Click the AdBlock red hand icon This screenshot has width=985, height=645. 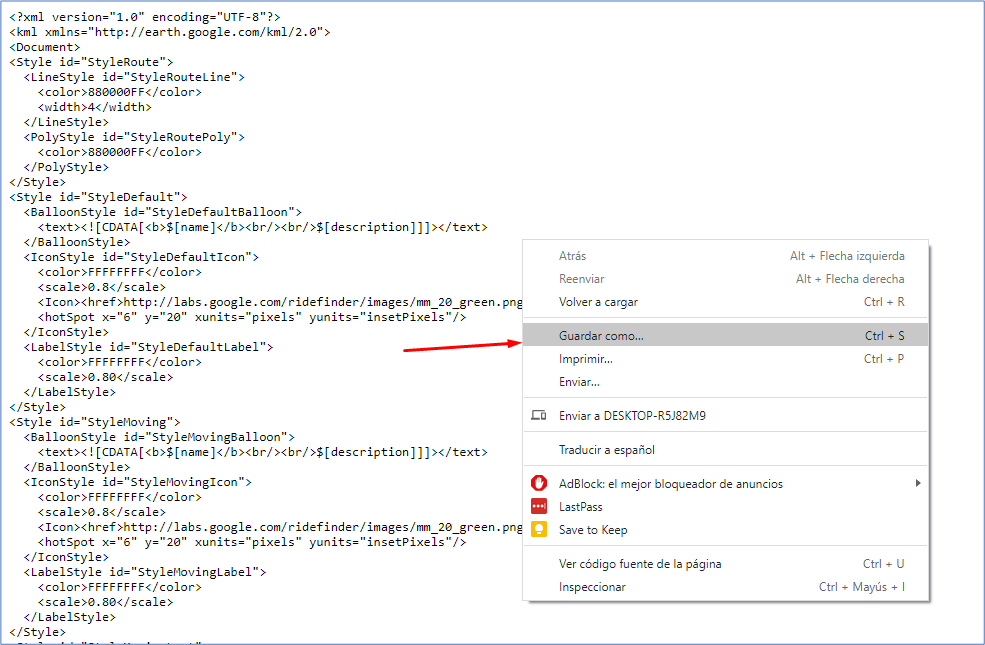tap(539, 484)
